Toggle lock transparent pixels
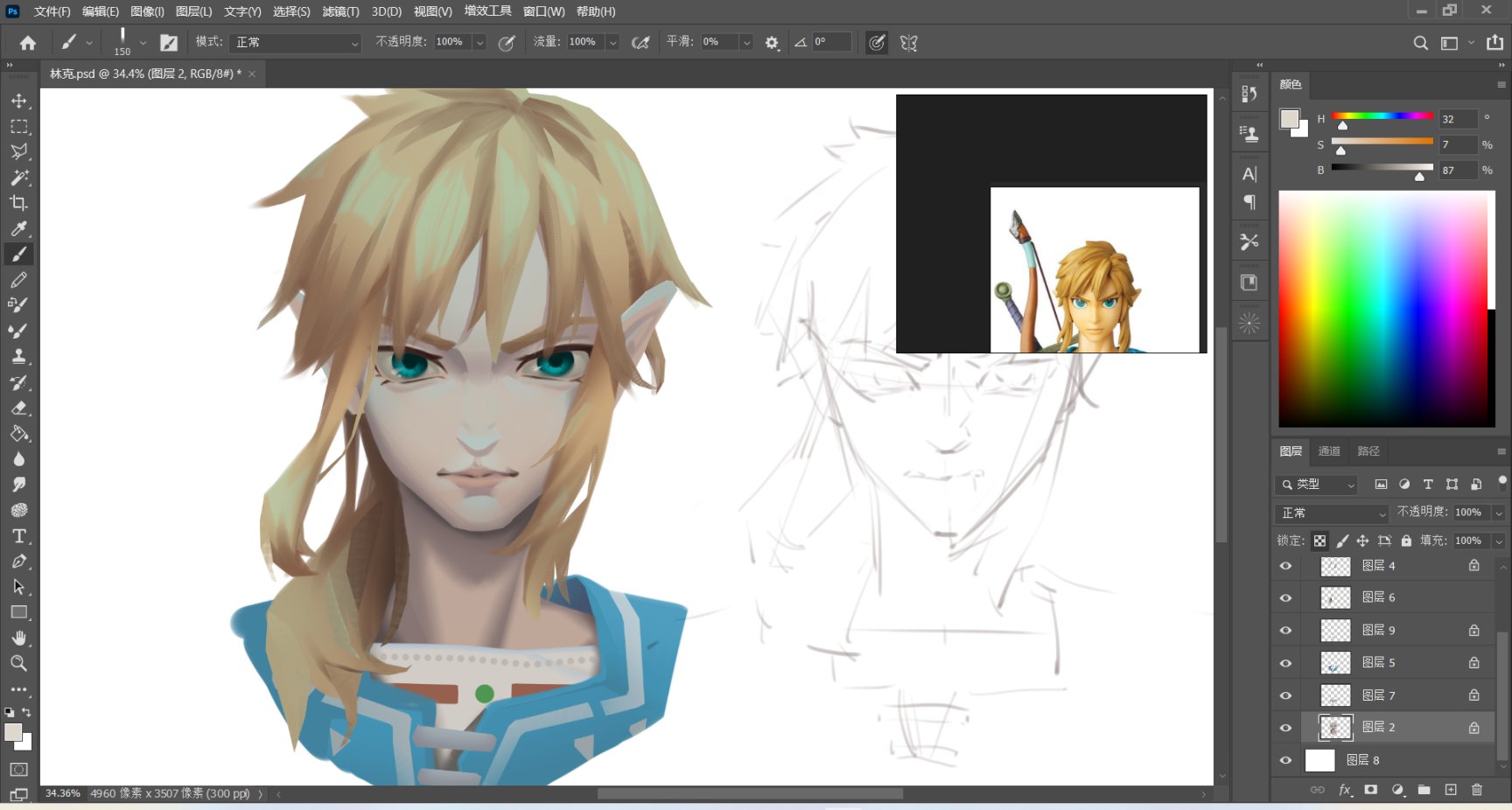Image resolution: width=1512 pixels, height=810 pixels. pos(1319,541)
